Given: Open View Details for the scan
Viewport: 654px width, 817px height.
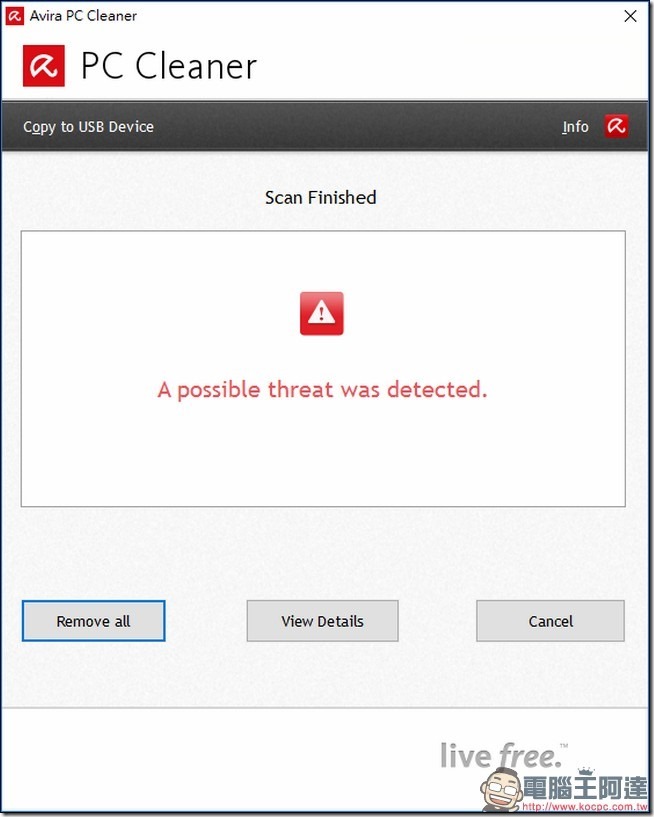Looking at the screenshot, I should click(322, 621).
